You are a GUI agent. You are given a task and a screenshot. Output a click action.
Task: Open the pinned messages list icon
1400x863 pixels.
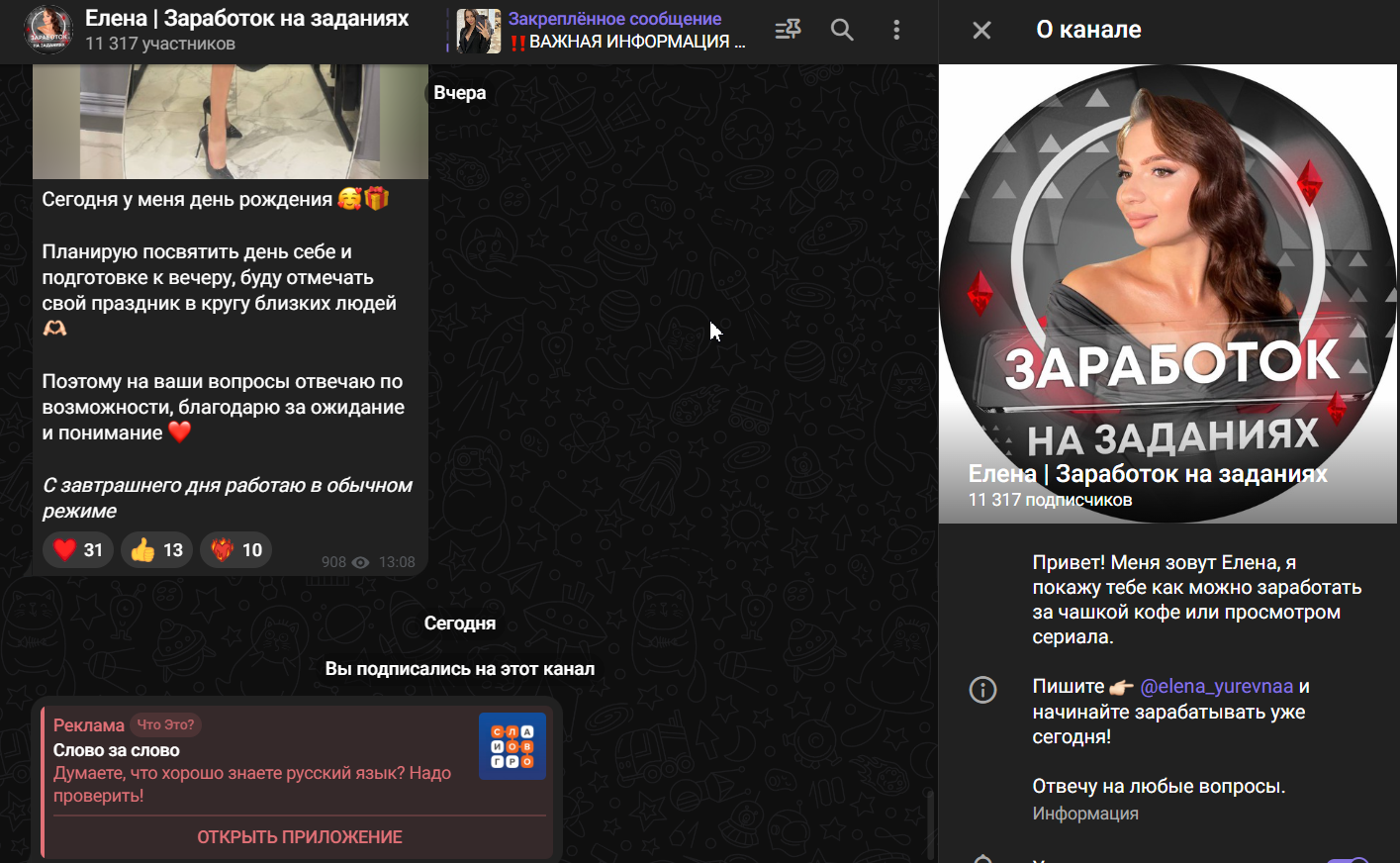[788, 30]
